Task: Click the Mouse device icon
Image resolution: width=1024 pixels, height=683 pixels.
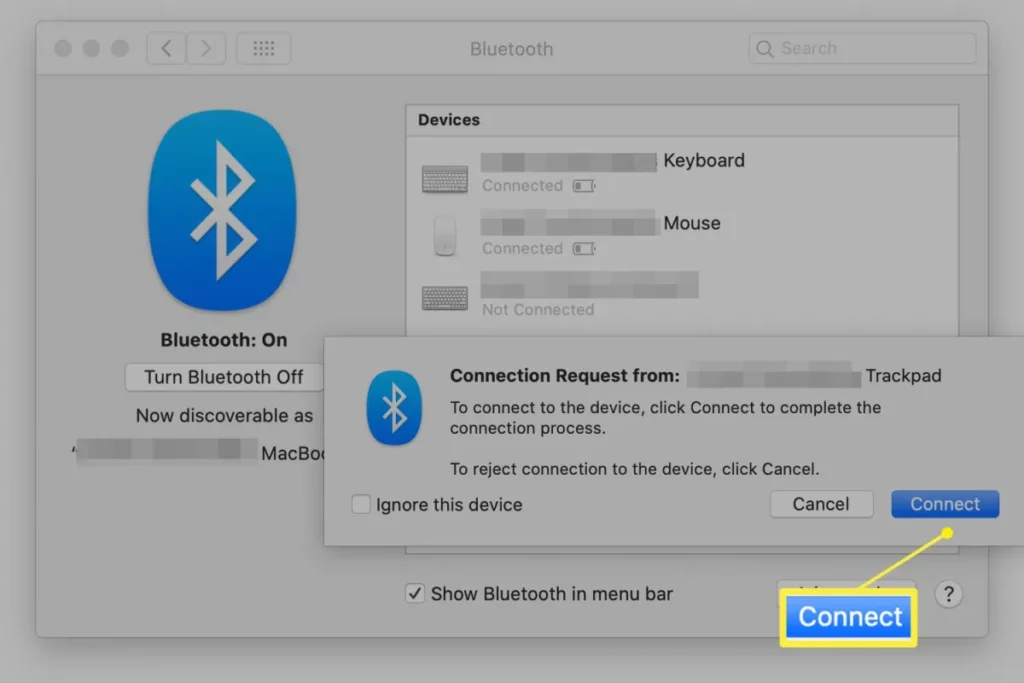Action: click(x=445, y=235)
